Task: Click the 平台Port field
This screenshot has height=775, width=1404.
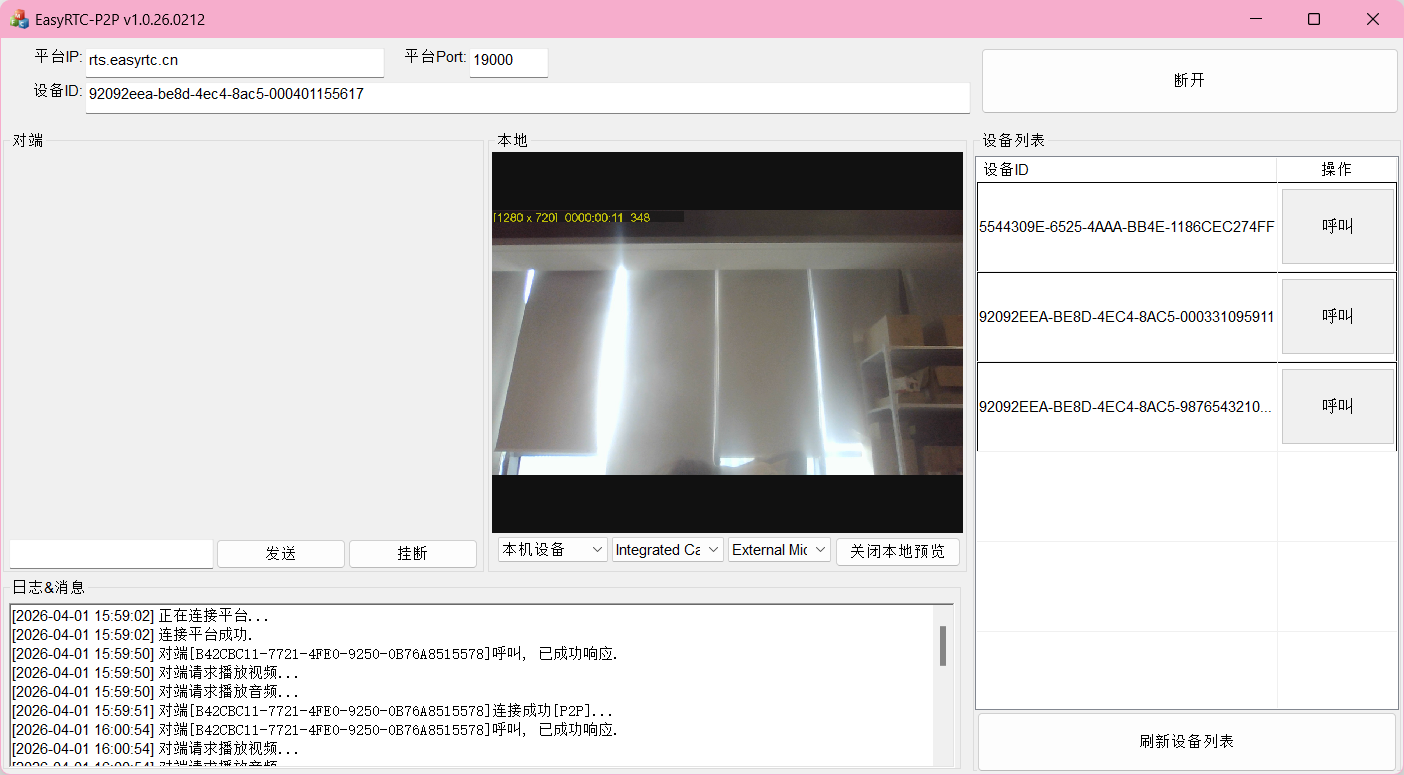Action: 508,61
